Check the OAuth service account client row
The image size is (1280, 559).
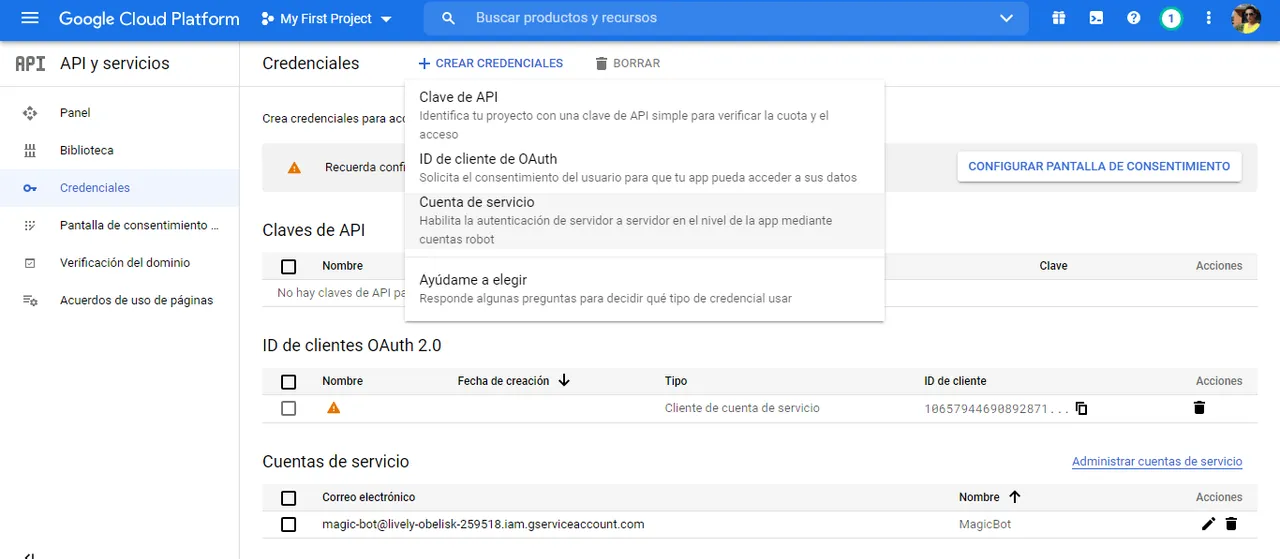click(x=289, y=408)
